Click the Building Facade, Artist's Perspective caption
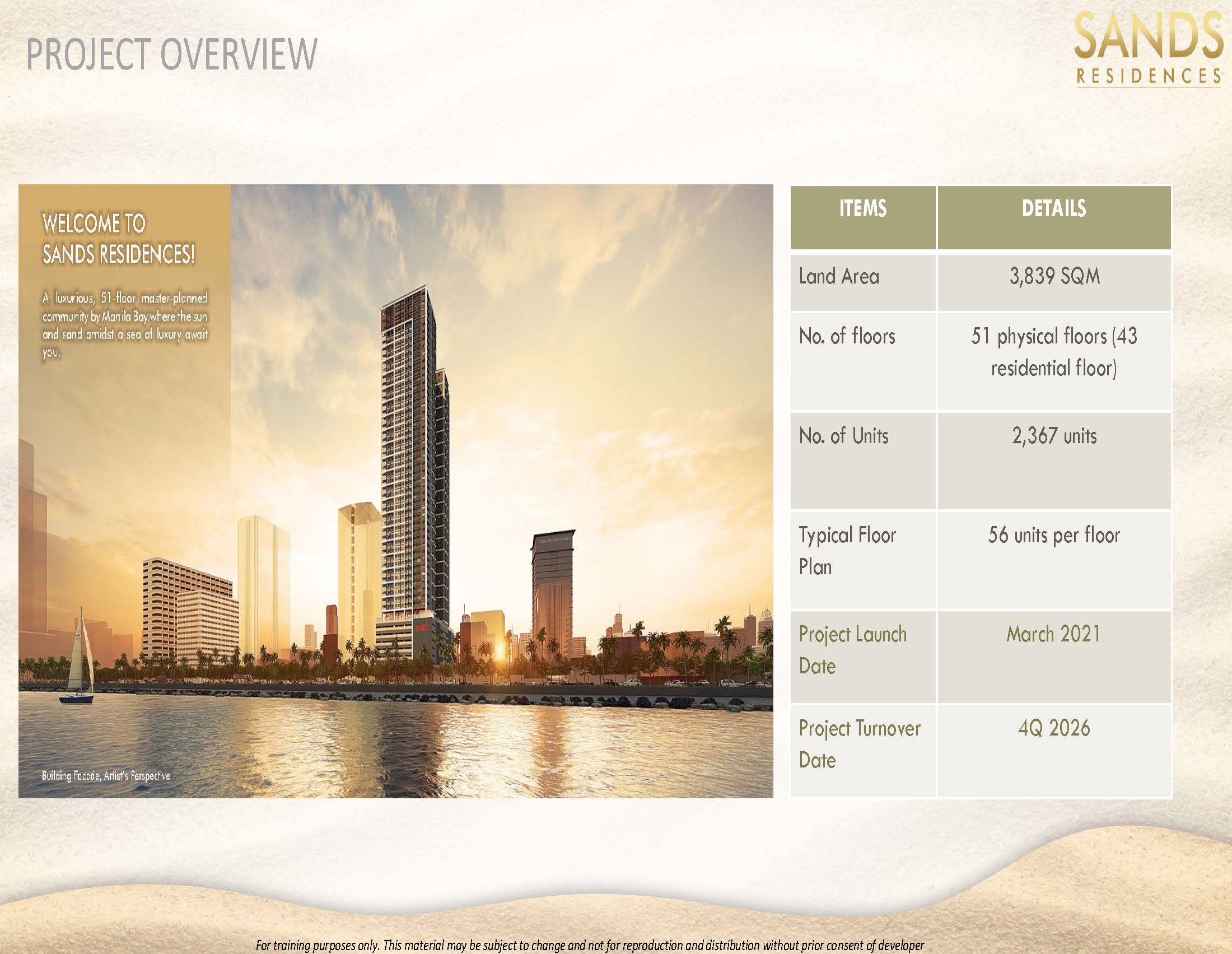 point(106,776)
